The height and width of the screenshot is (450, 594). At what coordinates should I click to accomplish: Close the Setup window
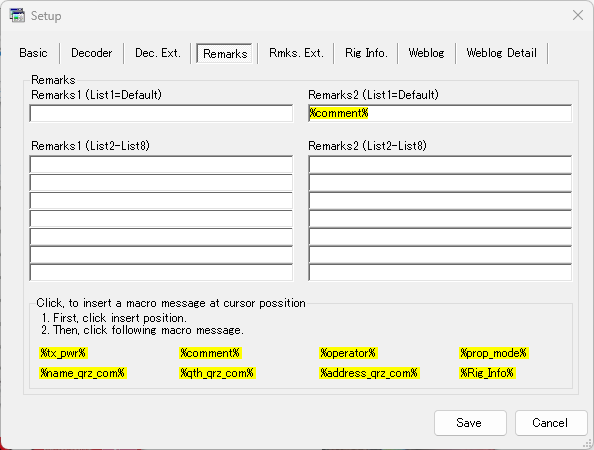tap(578, 16)
